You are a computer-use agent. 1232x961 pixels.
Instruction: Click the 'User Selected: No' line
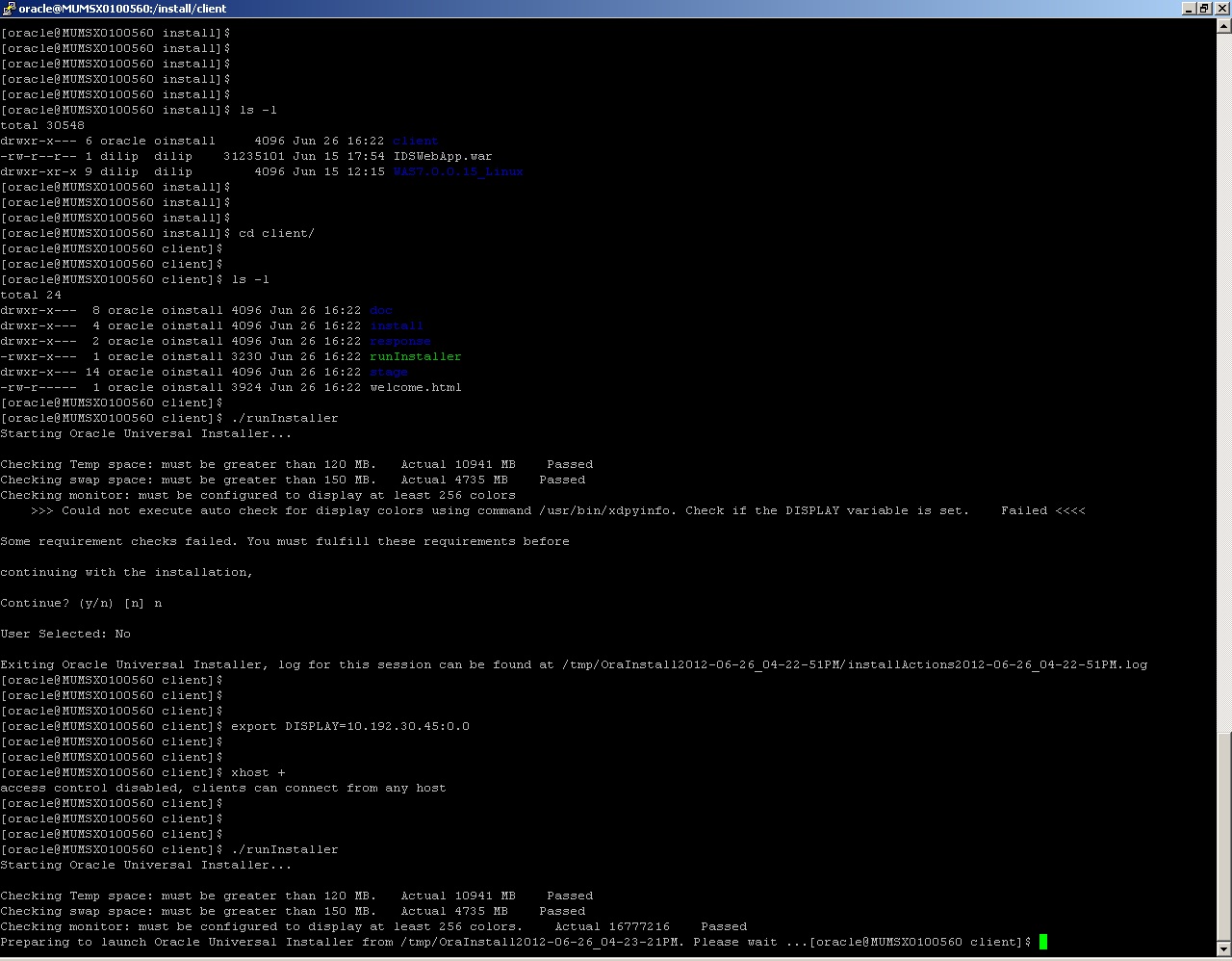click(x=65, y=634)
